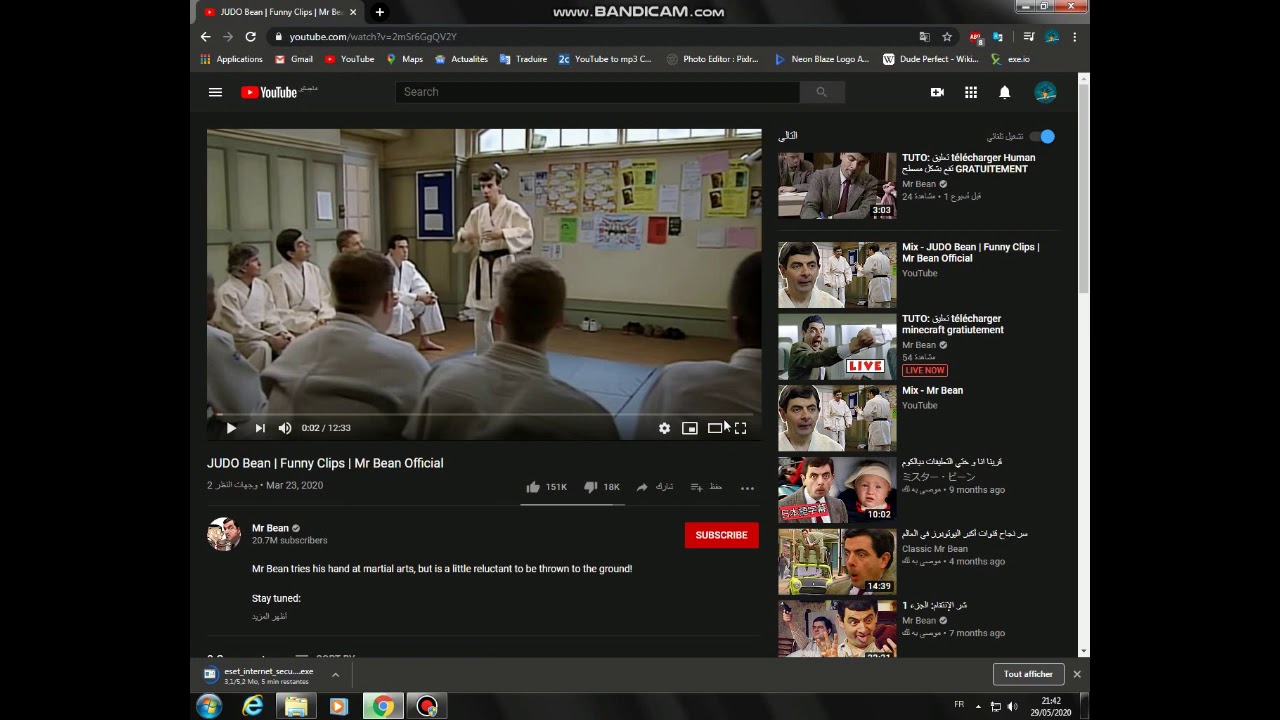Click the address bar URL
Image resolution: width=1280 pixels, height=720 pixels.
[x=373, y=37]
